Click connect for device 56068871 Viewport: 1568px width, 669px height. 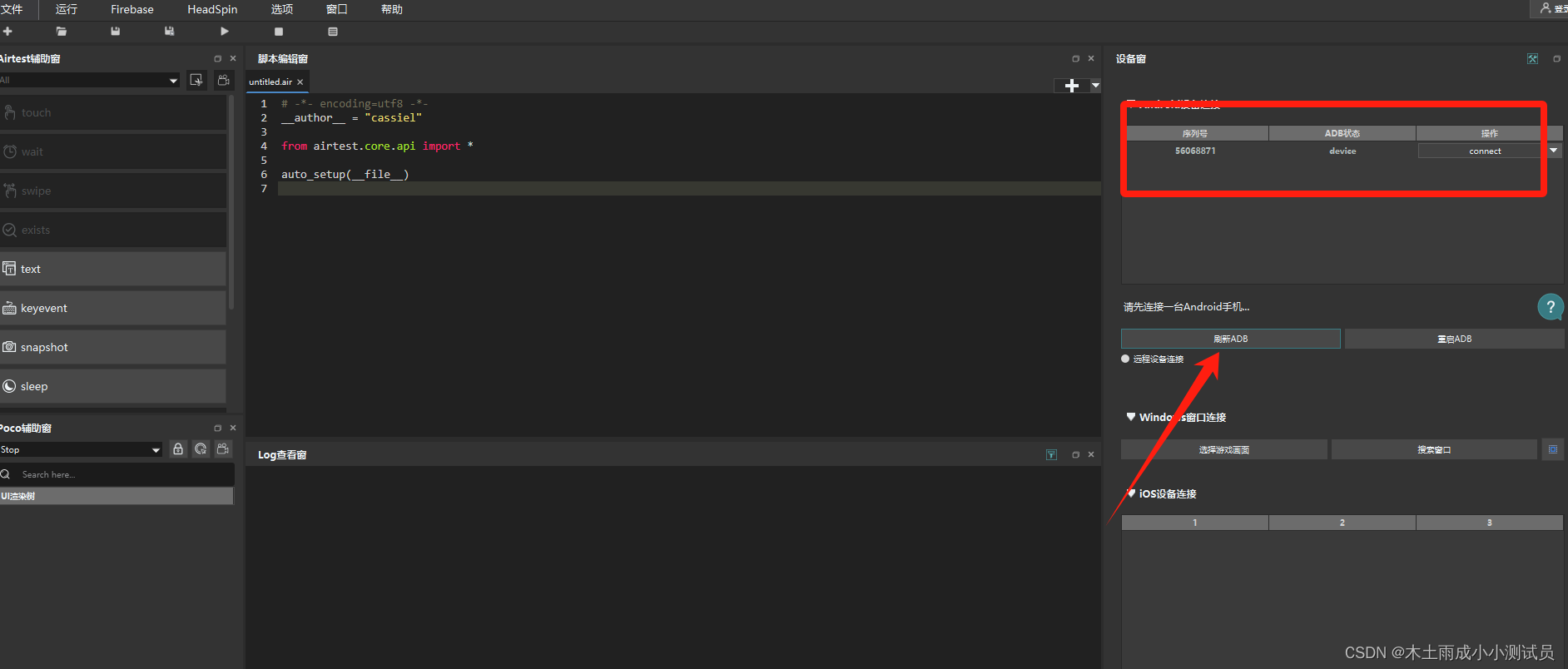pos(1482,151)
